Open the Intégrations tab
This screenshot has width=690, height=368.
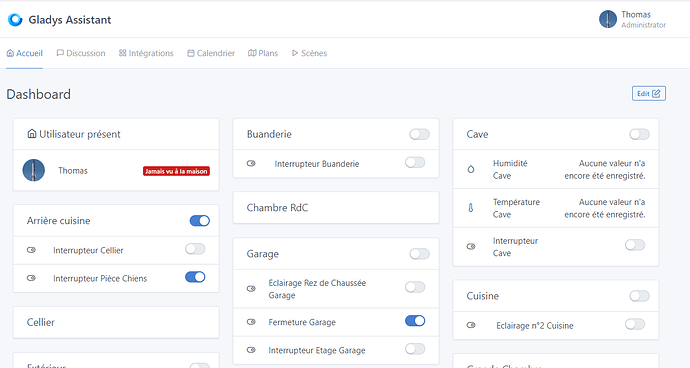tap(146, 53)
